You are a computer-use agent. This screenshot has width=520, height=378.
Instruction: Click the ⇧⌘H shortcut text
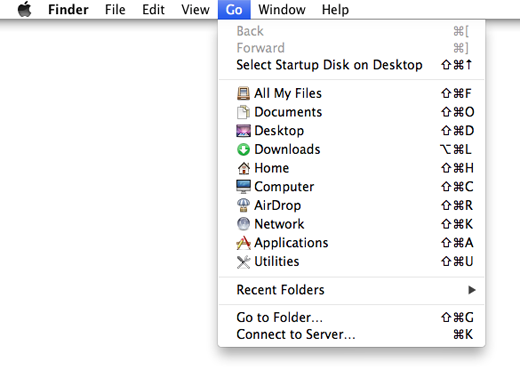click(457, 168)
